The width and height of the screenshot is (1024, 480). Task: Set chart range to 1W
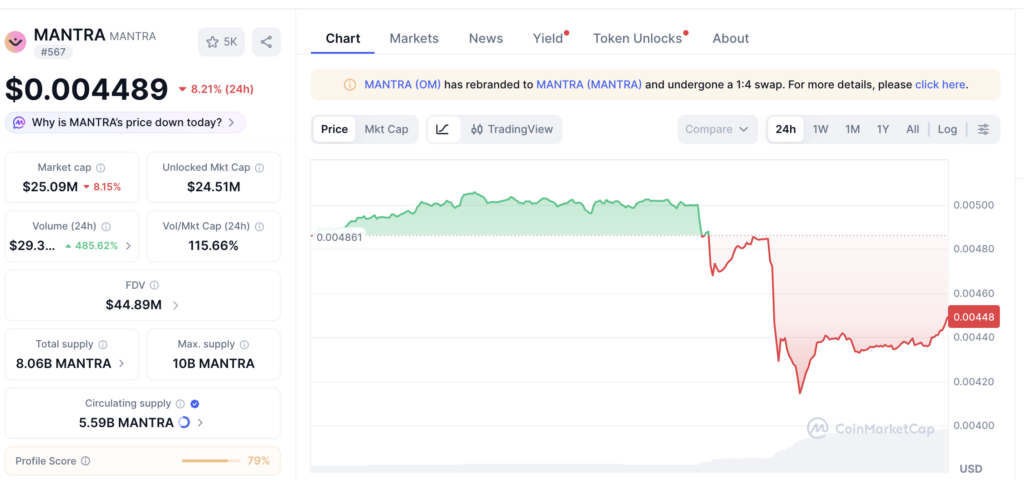(x=820, y=129)
